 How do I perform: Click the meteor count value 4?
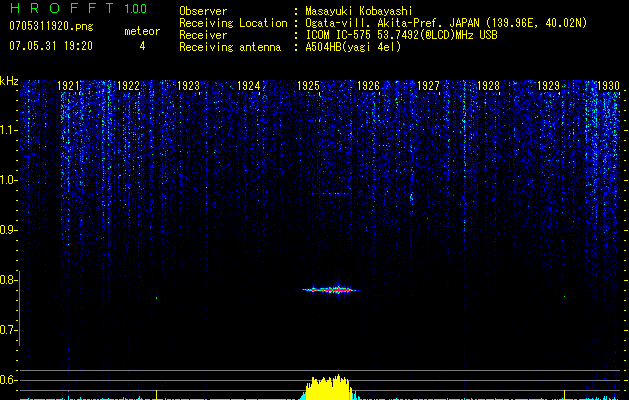pyautogui.click(x=142, y=46)
